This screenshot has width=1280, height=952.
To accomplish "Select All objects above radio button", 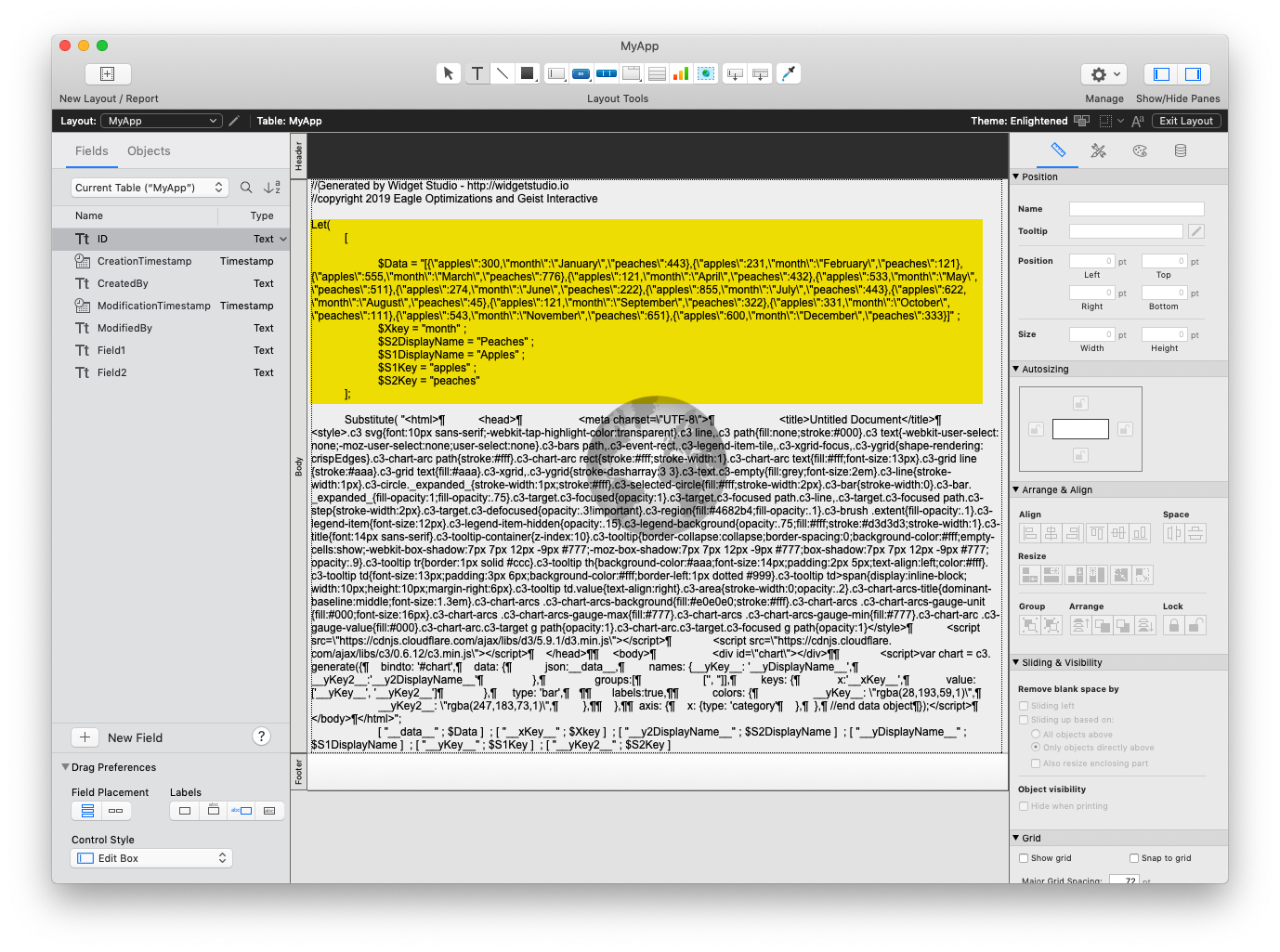I will click(x=1036, y=734).
